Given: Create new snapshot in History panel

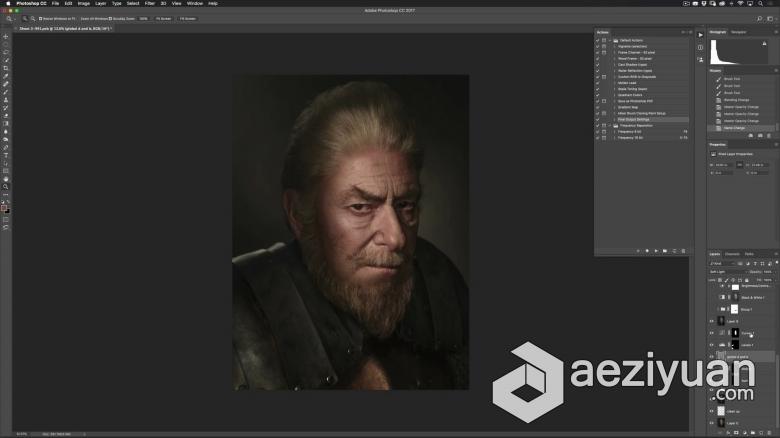Looking at the screenshot, I should pyautogui.click(x=760, y=135).
